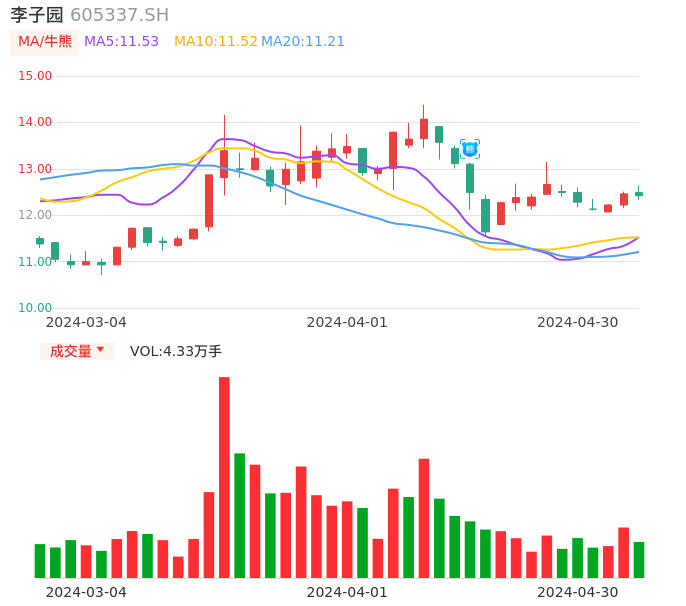This screenshot has height=606, width=686.
Task: Open the 成交量 indicator dropdown arrow
Action: tap(100, 350)
